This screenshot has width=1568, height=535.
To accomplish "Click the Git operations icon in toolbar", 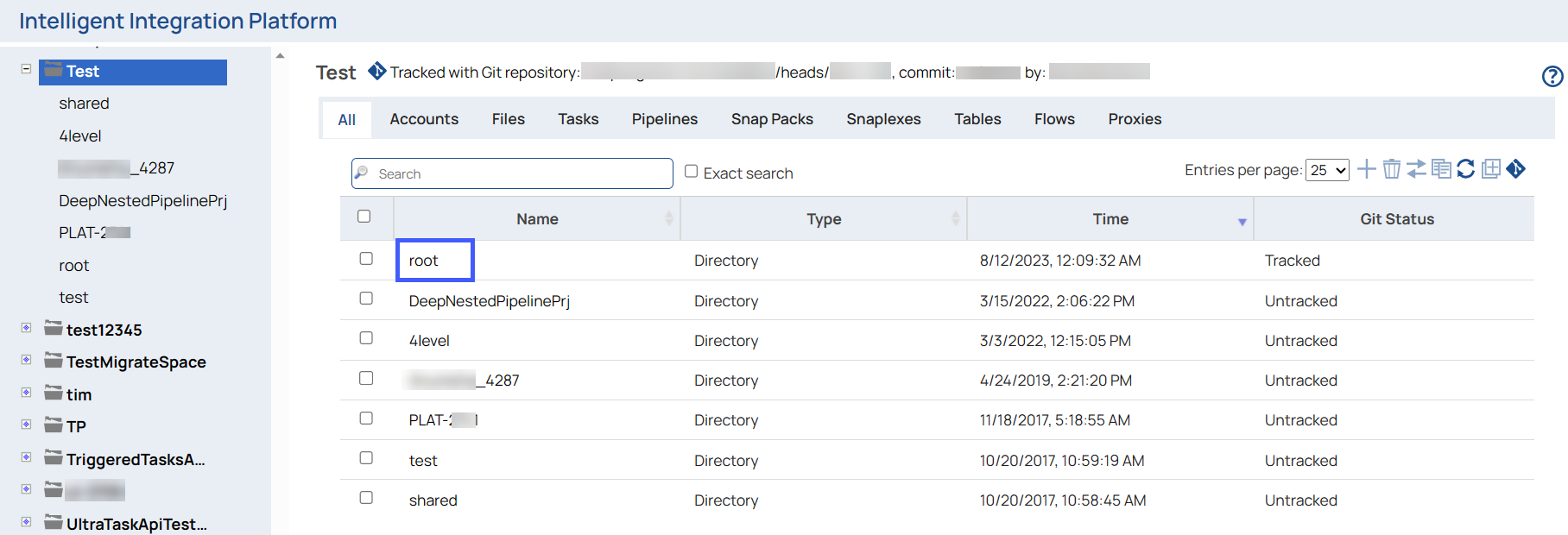I will coord(1516,169).
